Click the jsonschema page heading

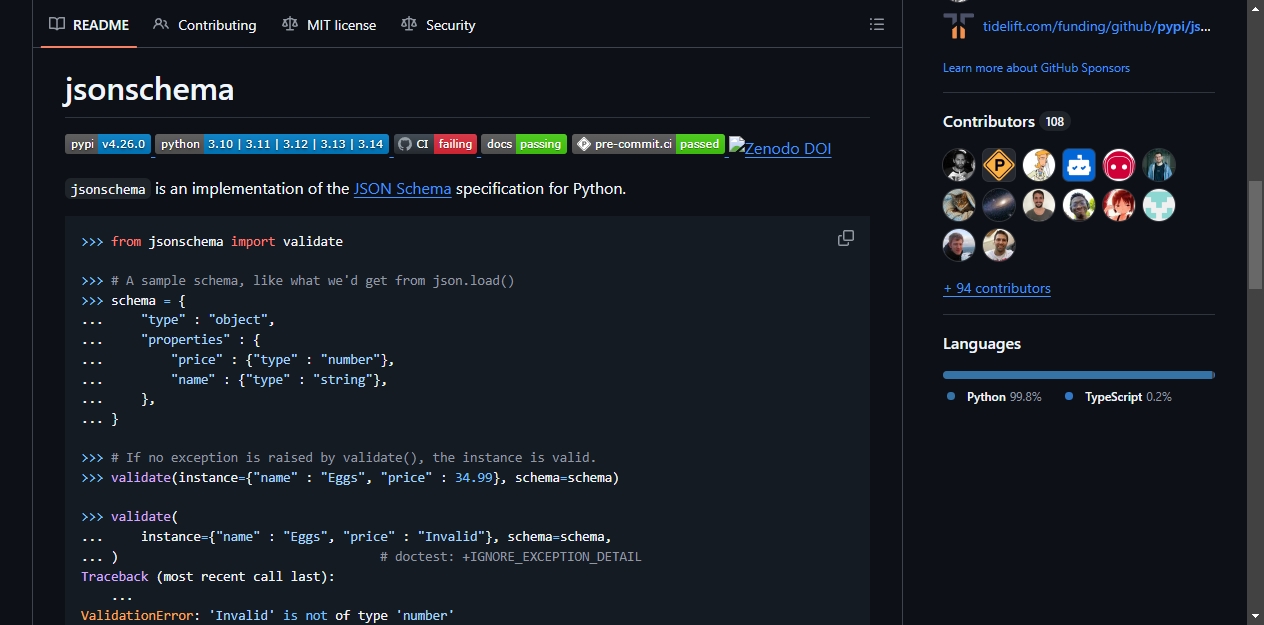coord(149,90)
